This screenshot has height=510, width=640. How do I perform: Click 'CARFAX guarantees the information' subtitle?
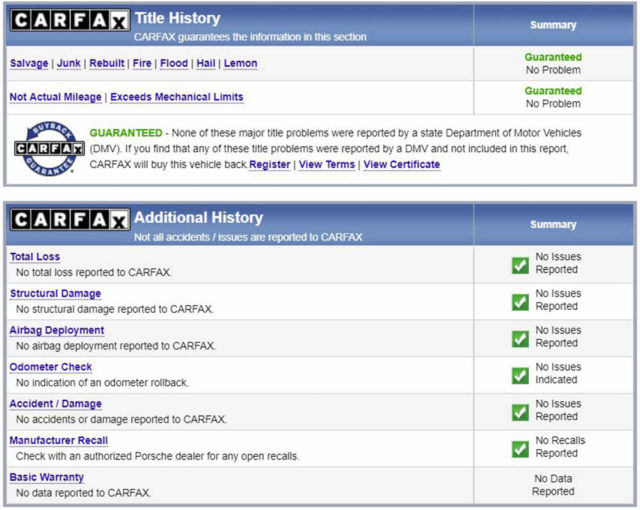pos(250,37)
